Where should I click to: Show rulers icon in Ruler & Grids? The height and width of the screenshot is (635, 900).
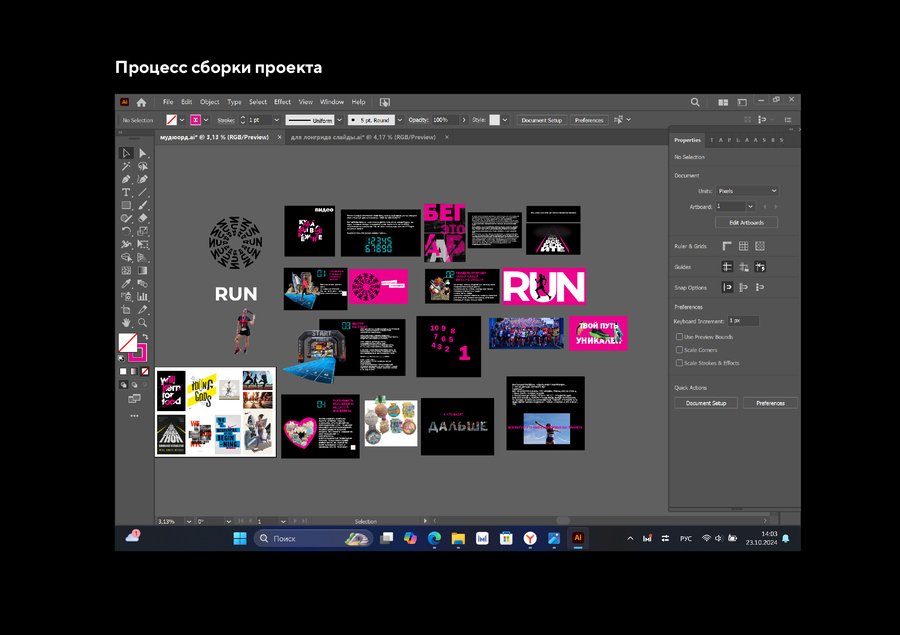727,246
